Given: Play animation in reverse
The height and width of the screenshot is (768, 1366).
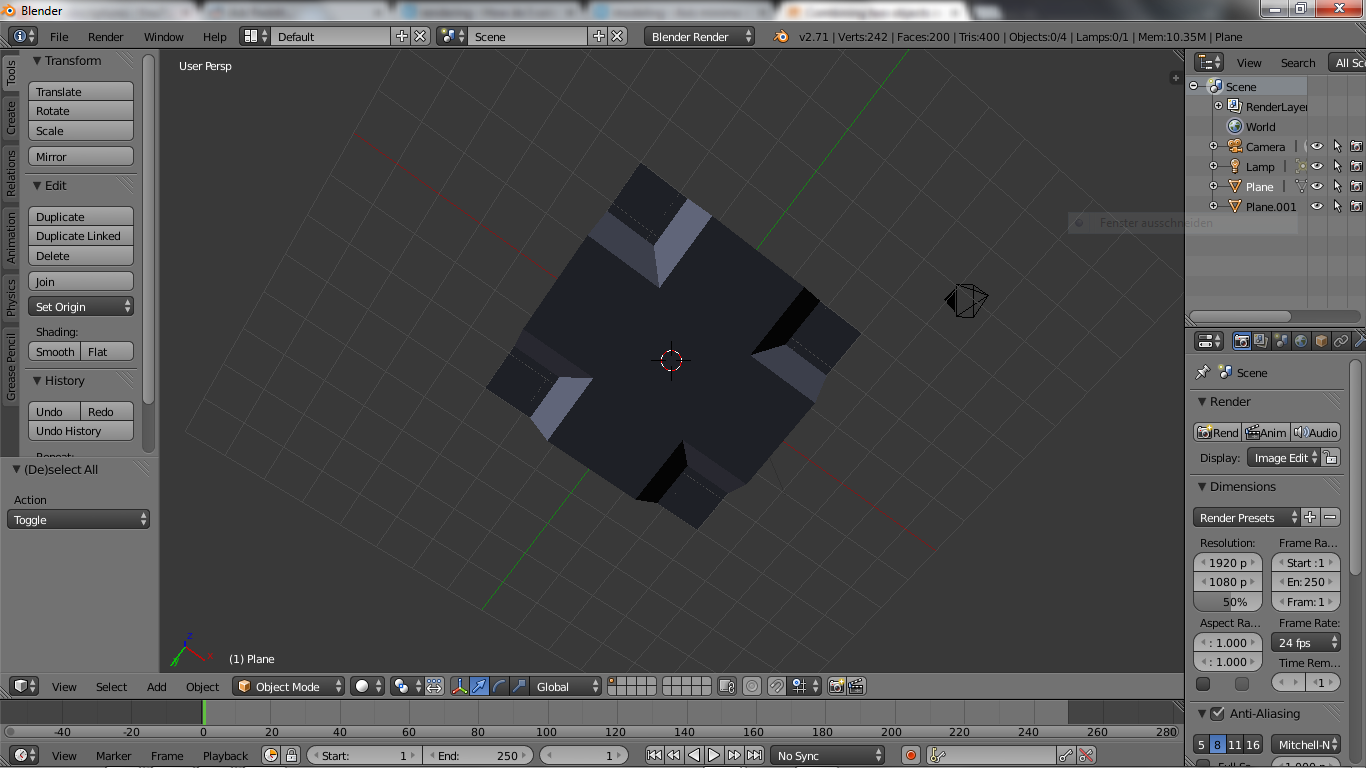Looking at the screenshot, I should [694, 755].
